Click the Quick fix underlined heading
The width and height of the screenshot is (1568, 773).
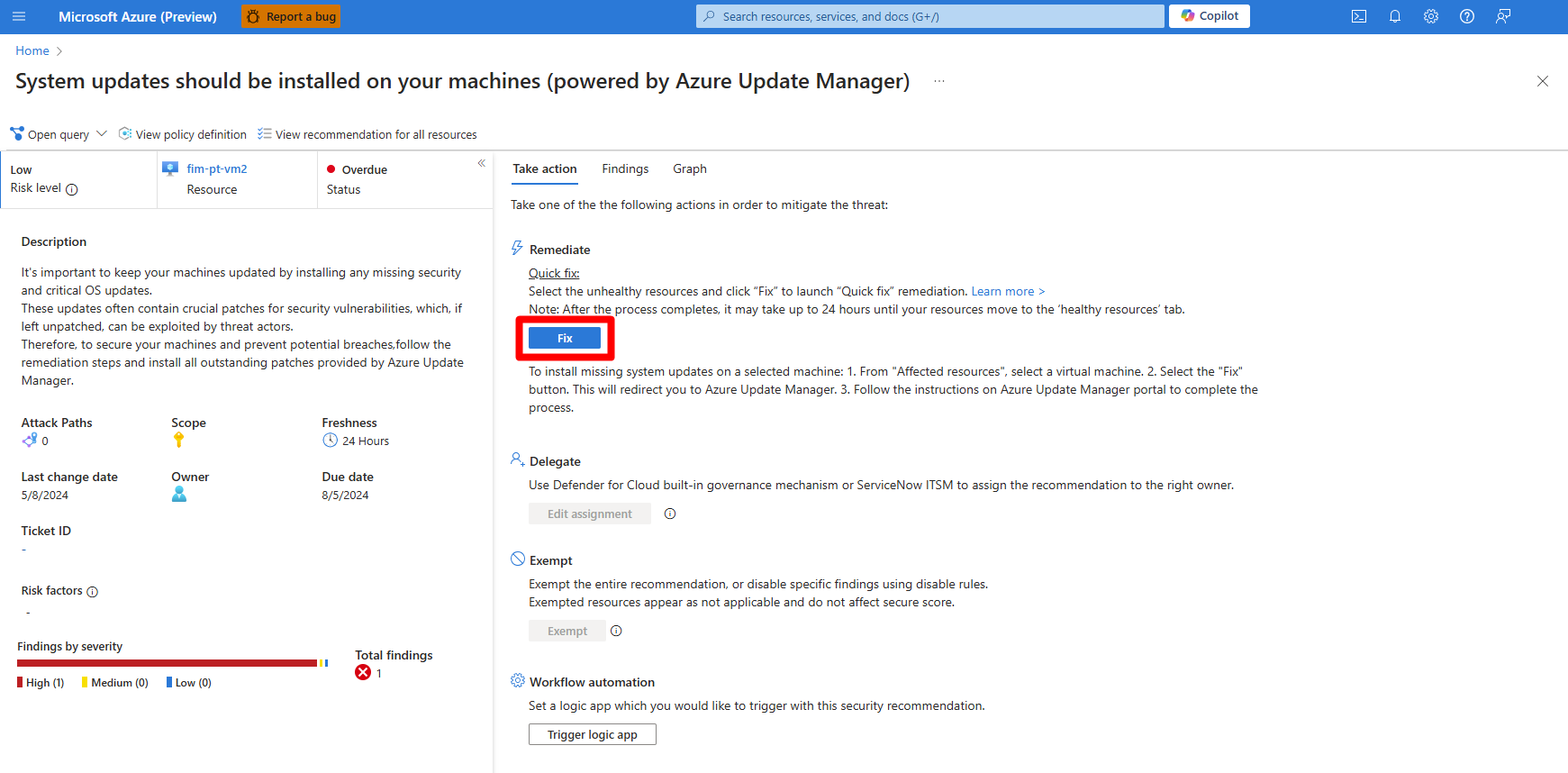(x=554, y=273)
